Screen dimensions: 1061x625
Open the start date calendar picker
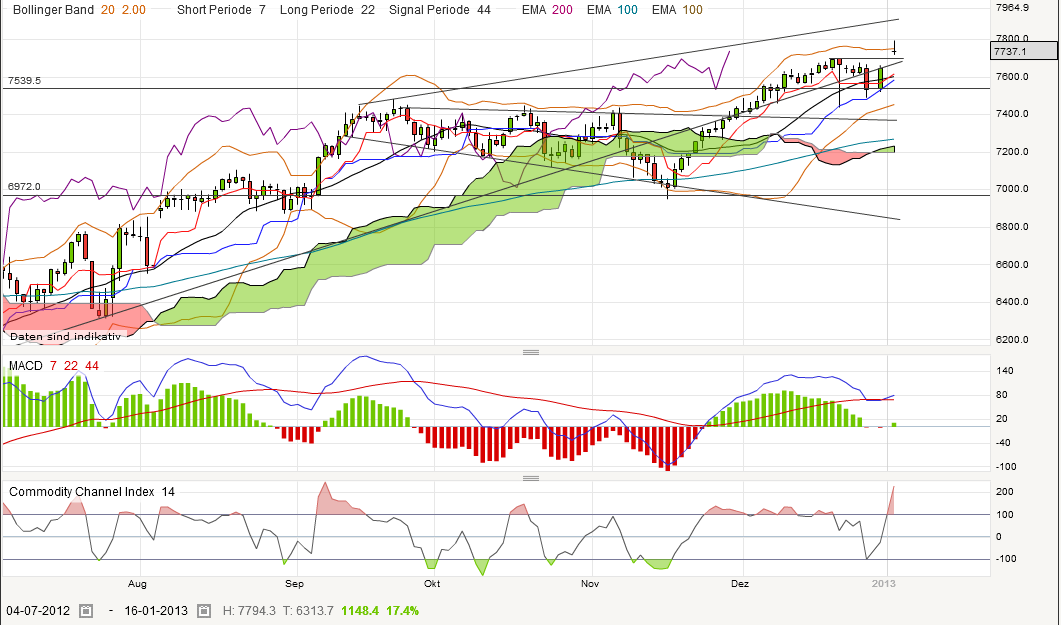coord(86,610)
